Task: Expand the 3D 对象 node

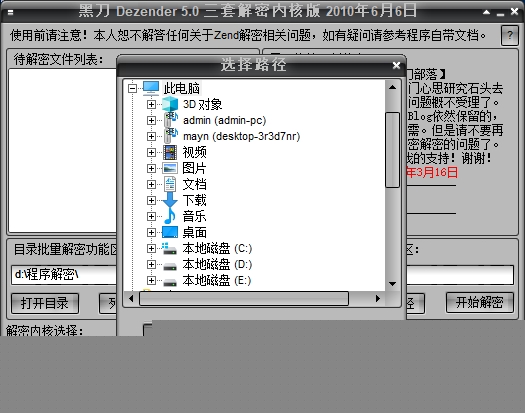Action: coord(151,105)
